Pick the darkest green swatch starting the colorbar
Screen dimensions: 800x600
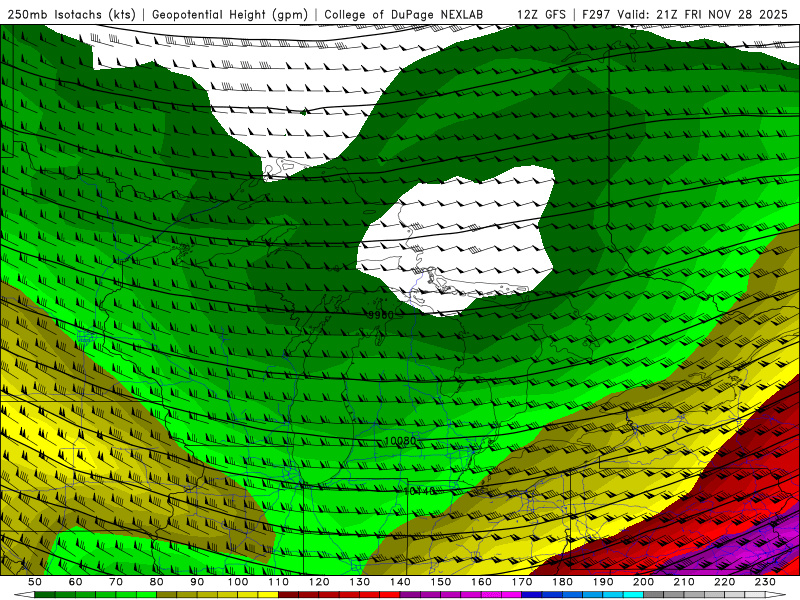[x=44, y=594]
